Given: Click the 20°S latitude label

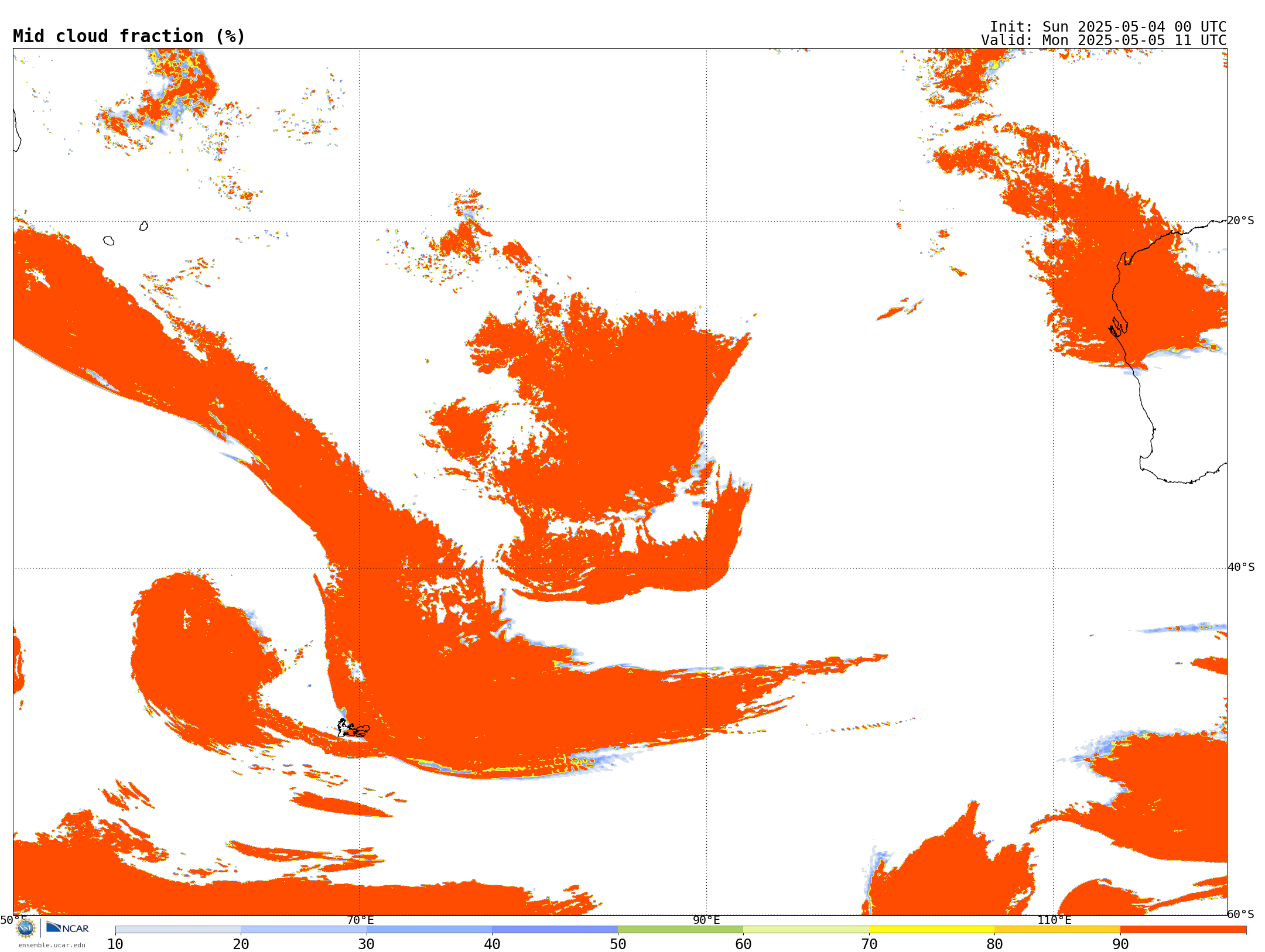Looking at the screenshot, I should point(1241,221).
